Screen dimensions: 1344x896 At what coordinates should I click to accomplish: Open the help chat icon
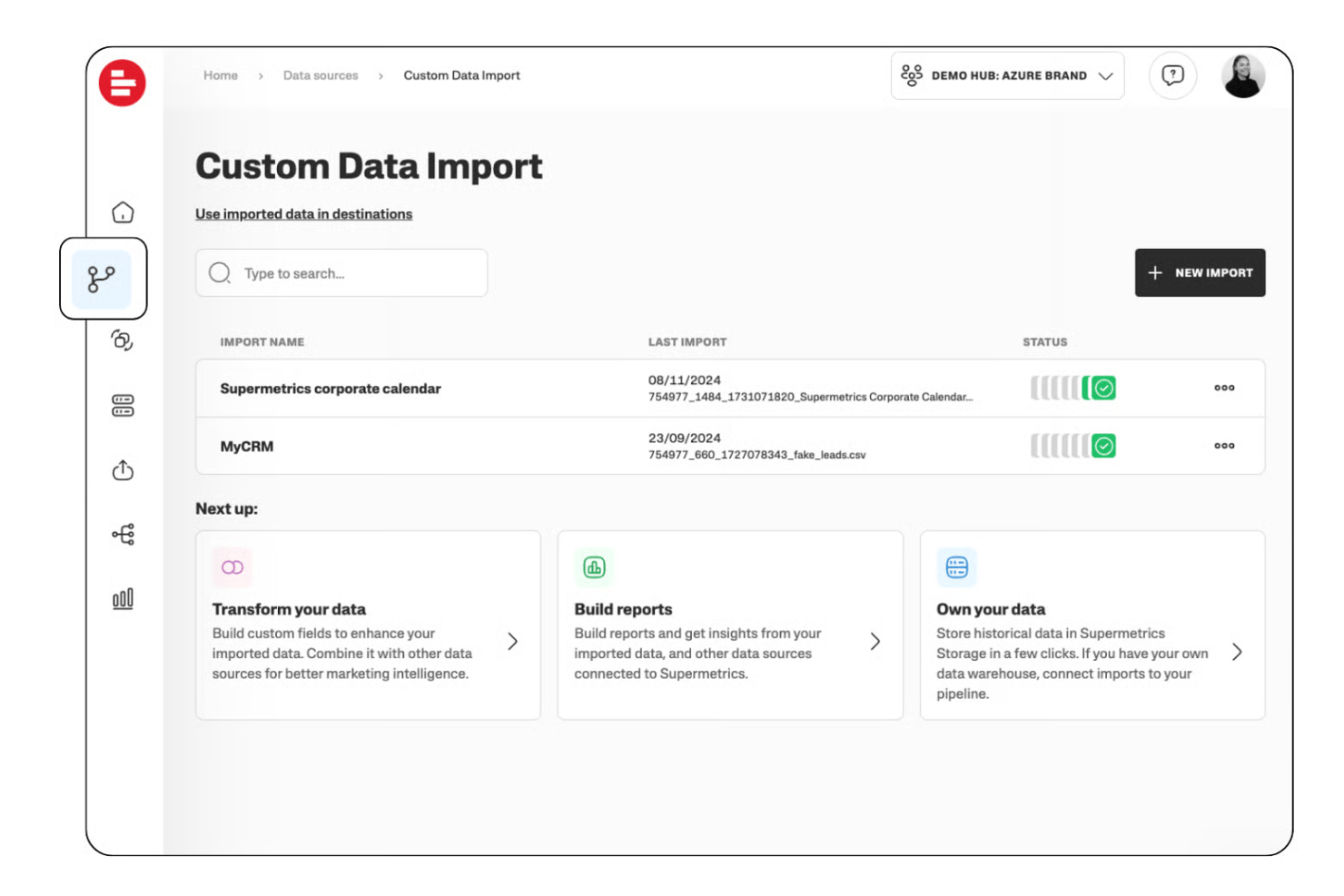(x=1172, y=75)
